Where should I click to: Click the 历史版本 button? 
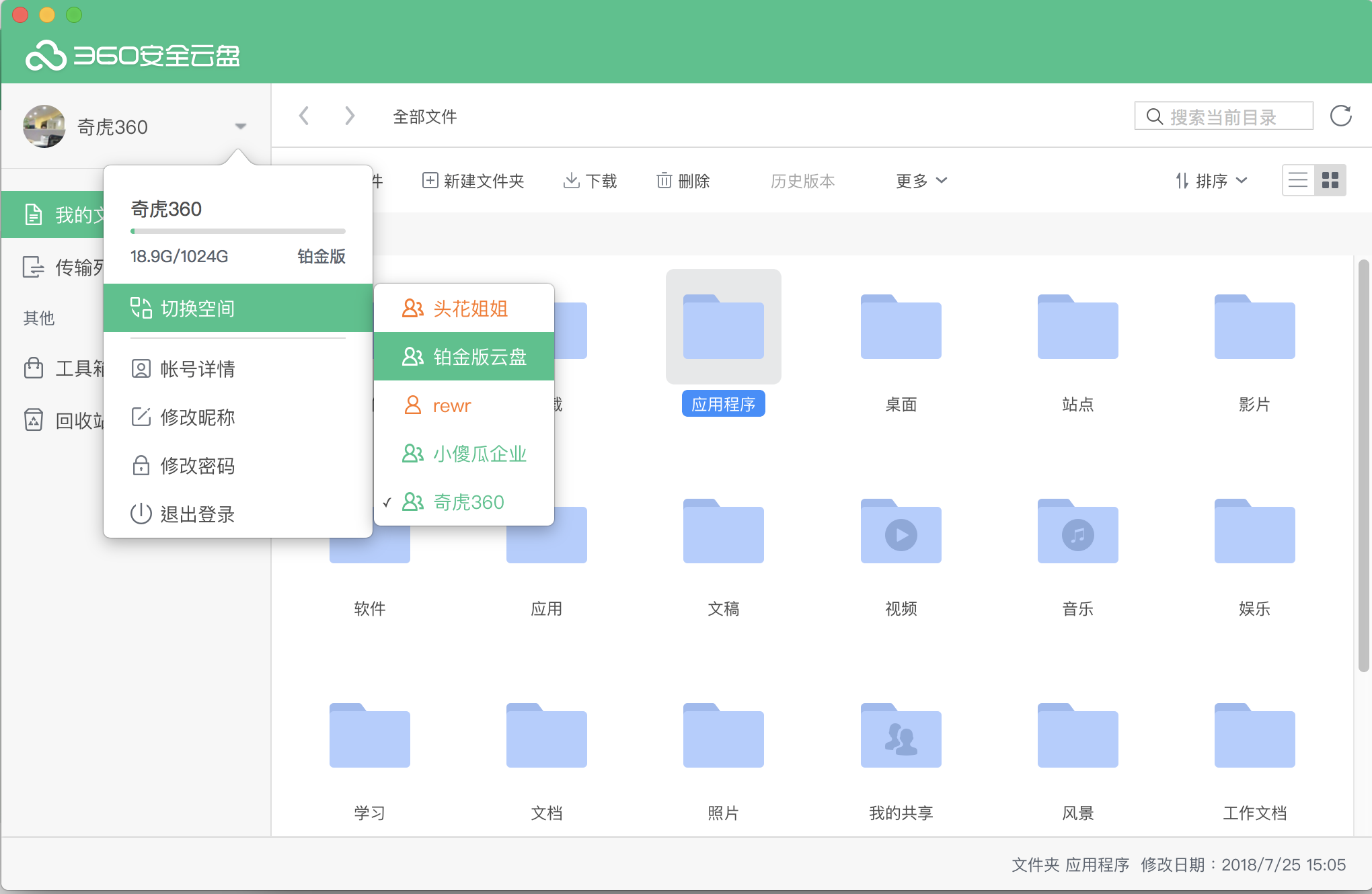(802, 181)
